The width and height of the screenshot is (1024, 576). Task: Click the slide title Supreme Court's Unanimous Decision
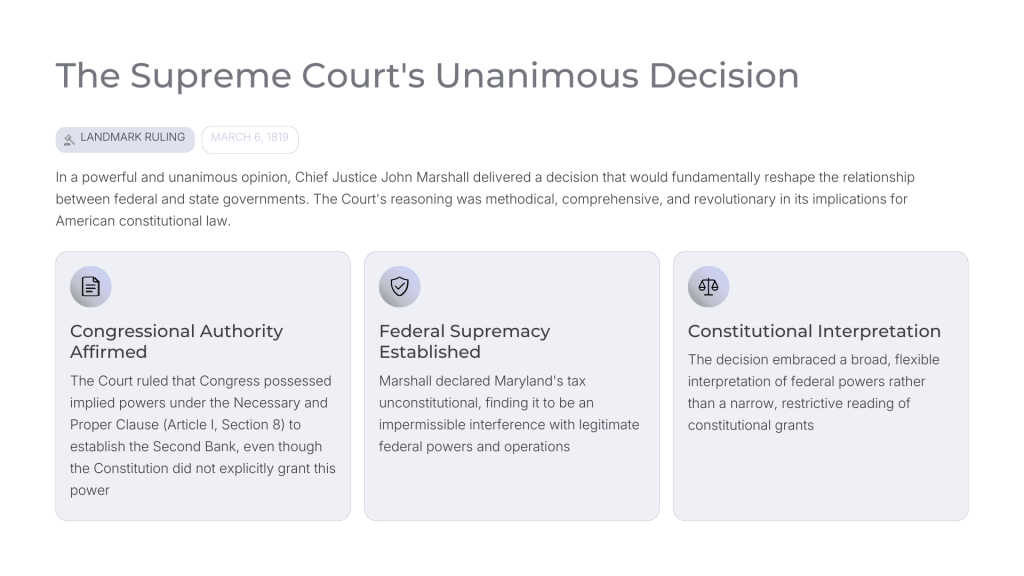427,76
